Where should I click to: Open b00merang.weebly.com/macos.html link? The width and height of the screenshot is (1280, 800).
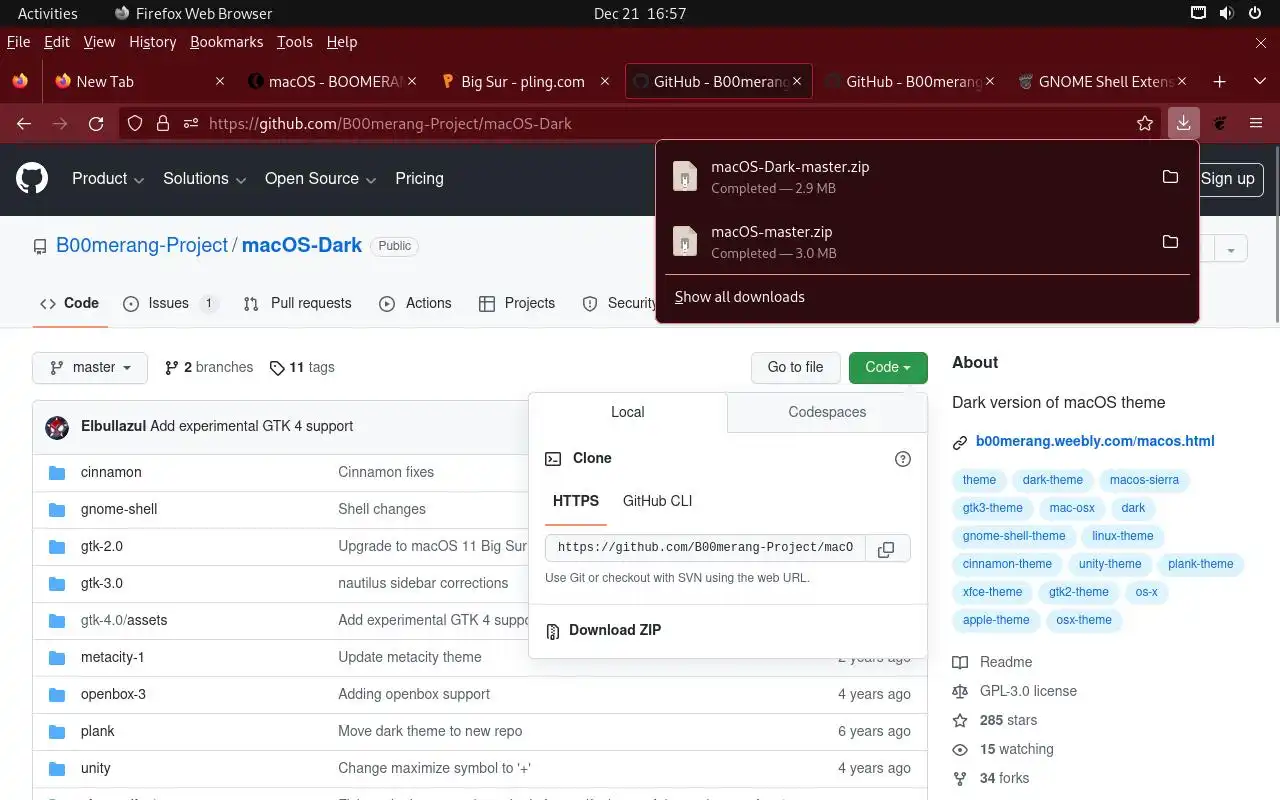(1095, 441)
